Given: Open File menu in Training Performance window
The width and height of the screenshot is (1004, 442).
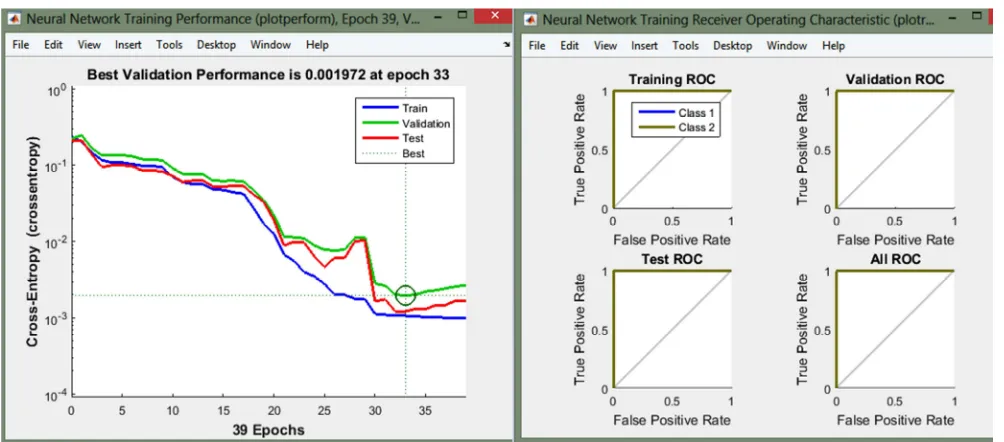Looking at the screenshot, I should click(20, 45).
